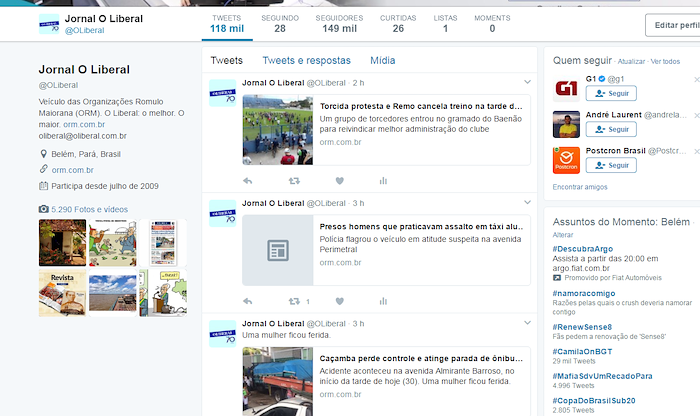This screenshot has width=700, height=416.
Task: Open the house with garden media thumbnail
Action: pyautogui.click(x=62, y=243)
